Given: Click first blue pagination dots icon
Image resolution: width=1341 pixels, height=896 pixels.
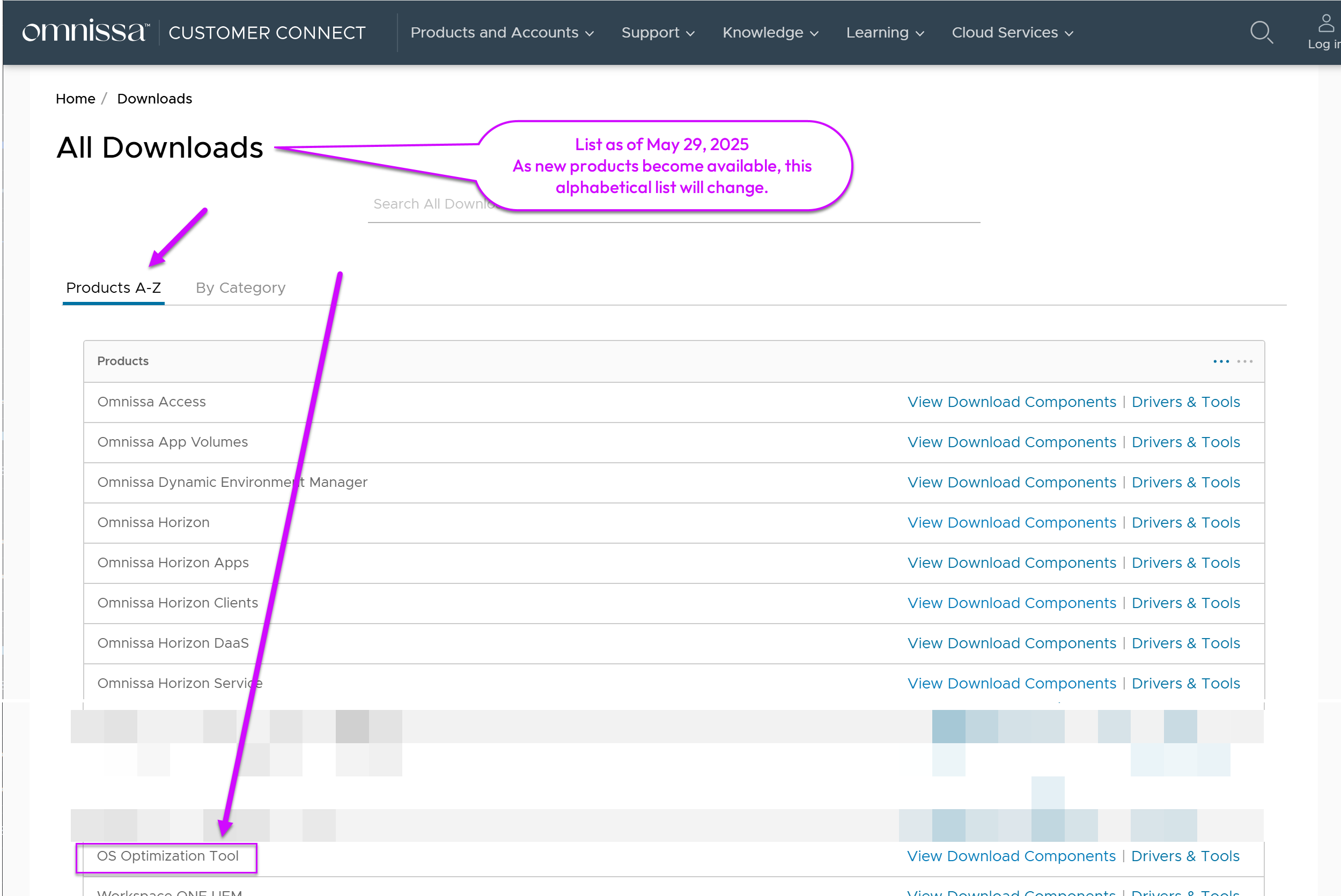Looking at the screenshot, I should [x=1221, y=361].
